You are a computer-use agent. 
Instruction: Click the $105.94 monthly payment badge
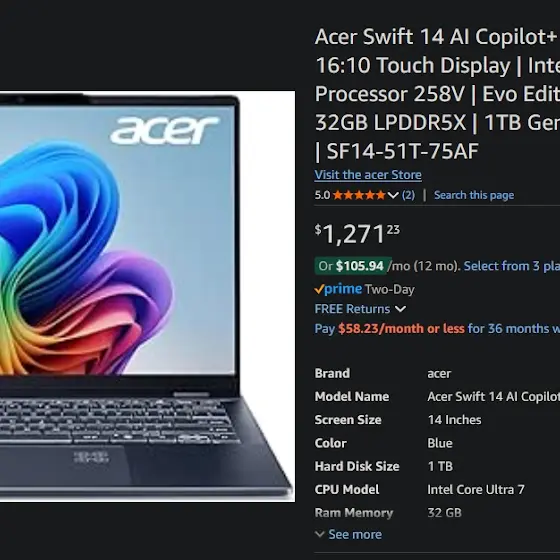coord(353,266)
